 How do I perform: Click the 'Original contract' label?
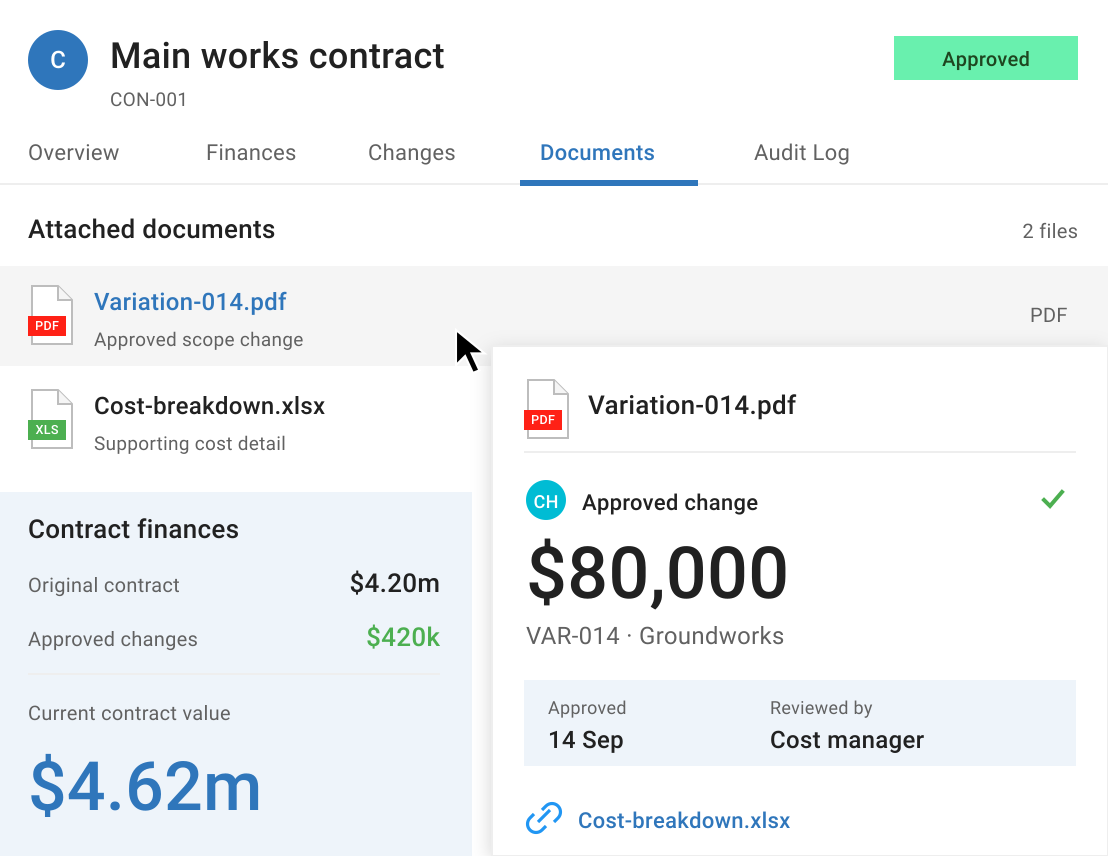(x=104, y=585)
